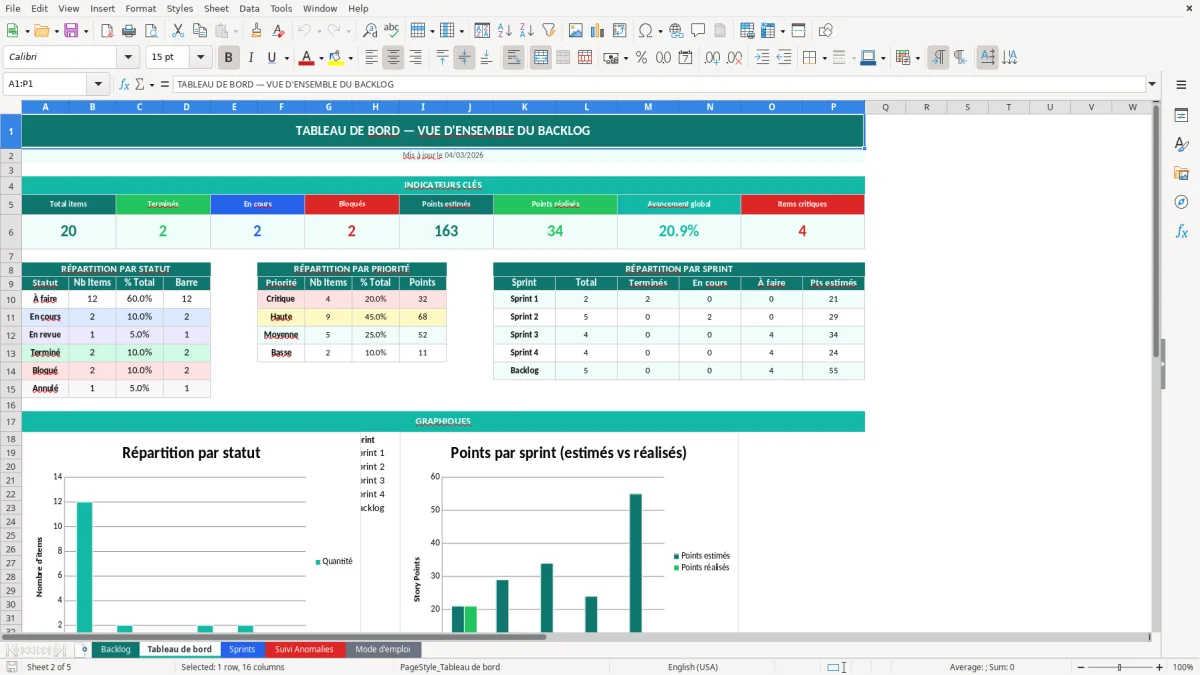This screenshot has height=675, width=1200.
Task: Toggle Bold formatting
Action: 229,58
